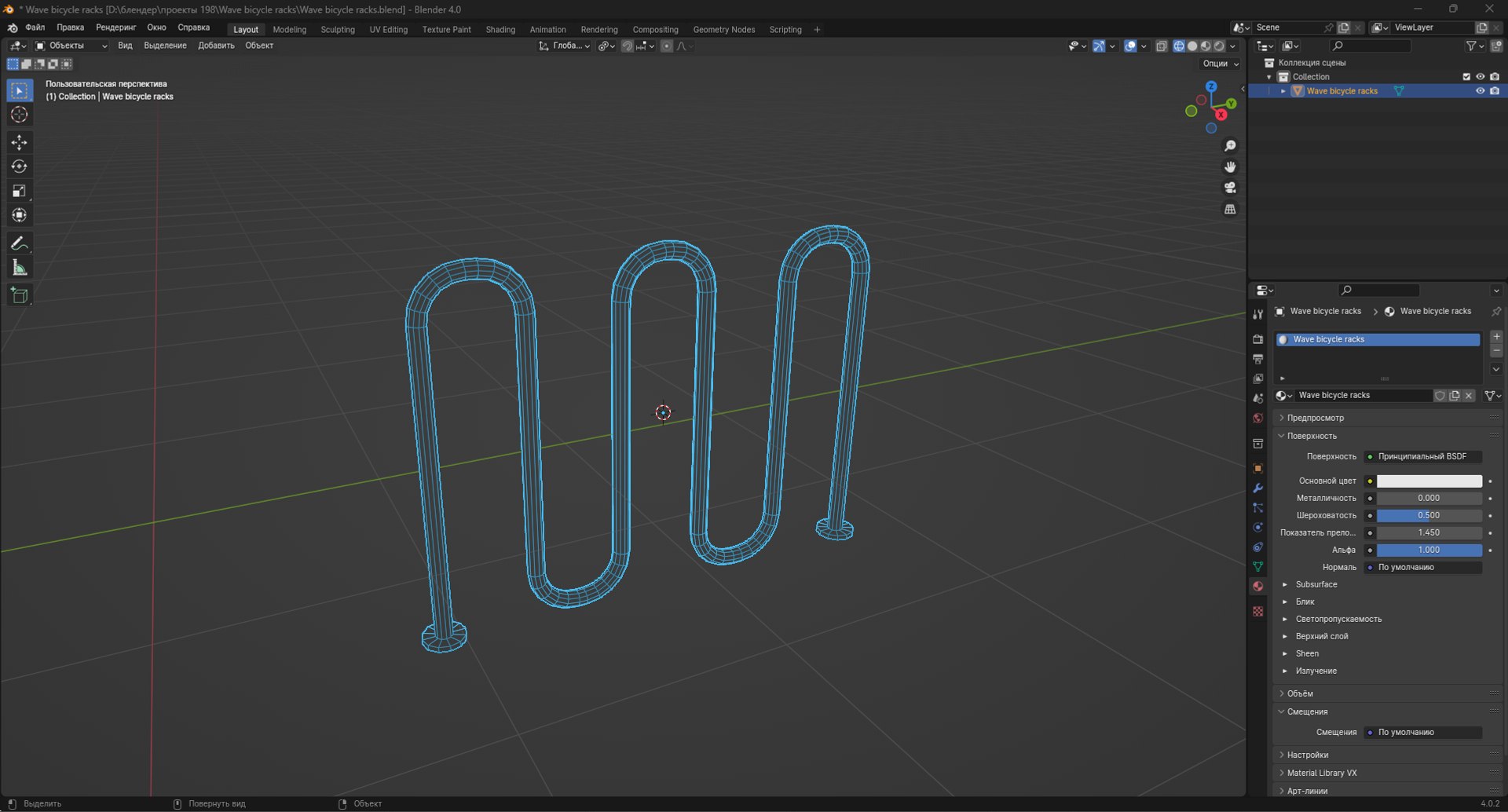The image size is (1508, 812).
Task: Switch to Solid viewport shading
Action: tap(1192, 46)
